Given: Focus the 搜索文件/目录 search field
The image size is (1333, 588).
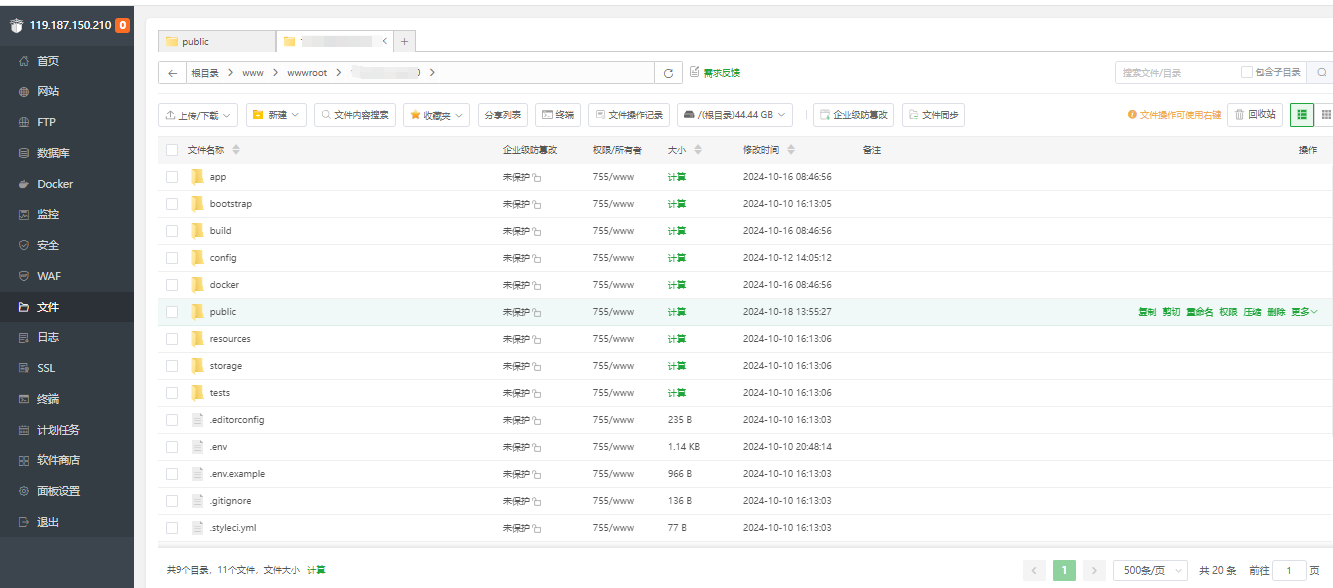Looking at the screenshot, I should click(1177, 72).
